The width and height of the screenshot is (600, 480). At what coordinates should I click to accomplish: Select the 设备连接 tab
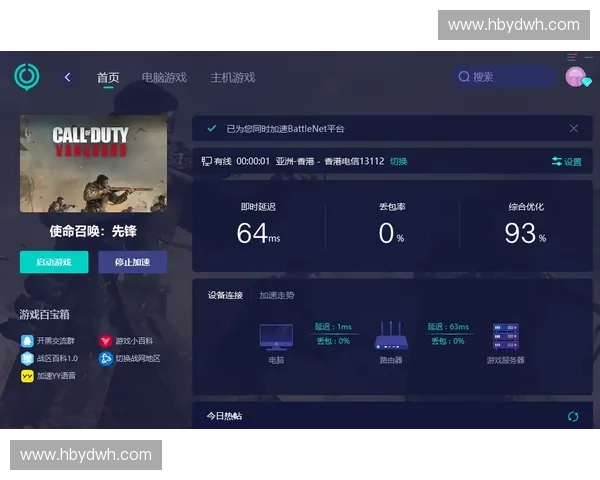point(225,295)
